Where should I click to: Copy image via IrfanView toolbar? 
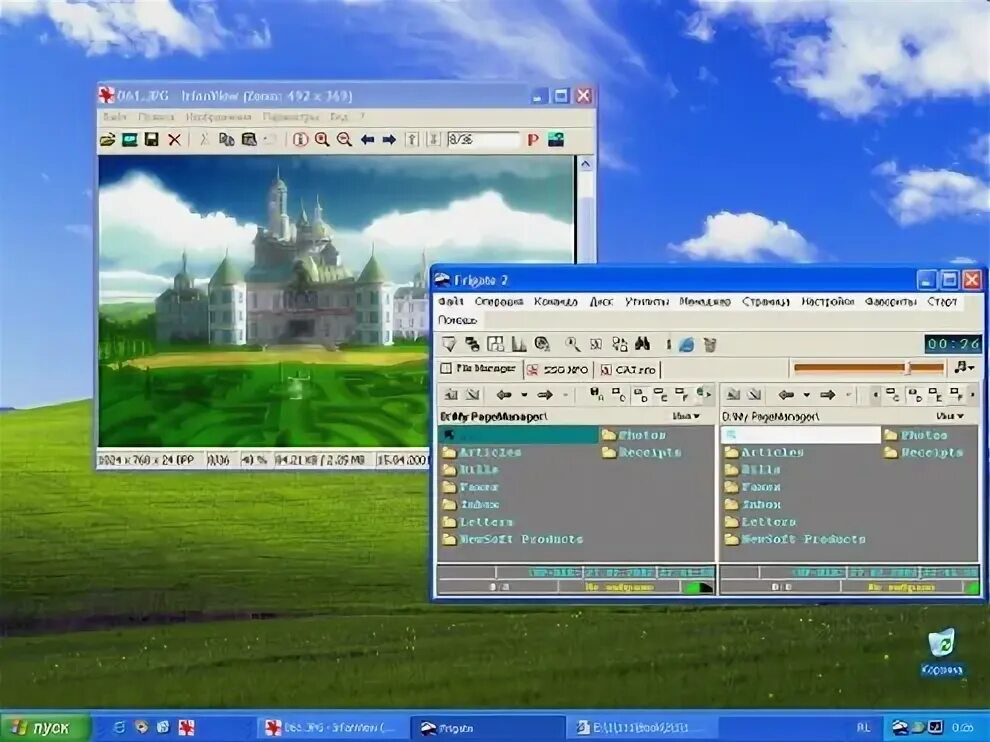pos(226,140)
